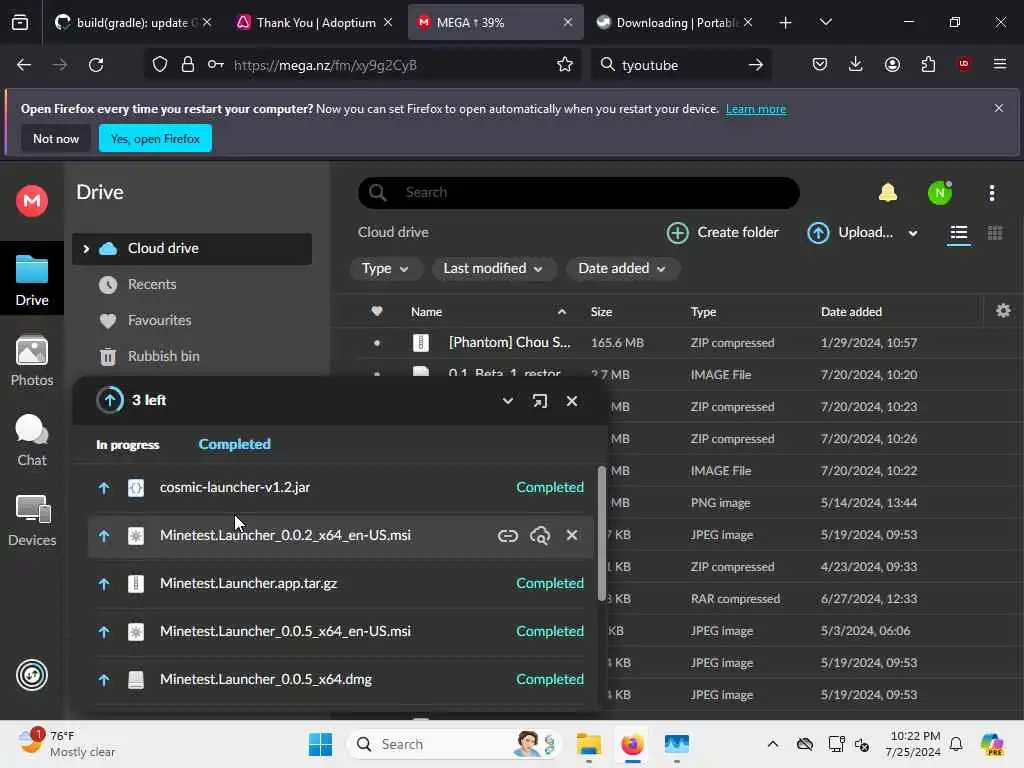The height and width of the screenshot is (768, 1024).
Task: Open the Type filter dropdown
Action: coord(385,268)
